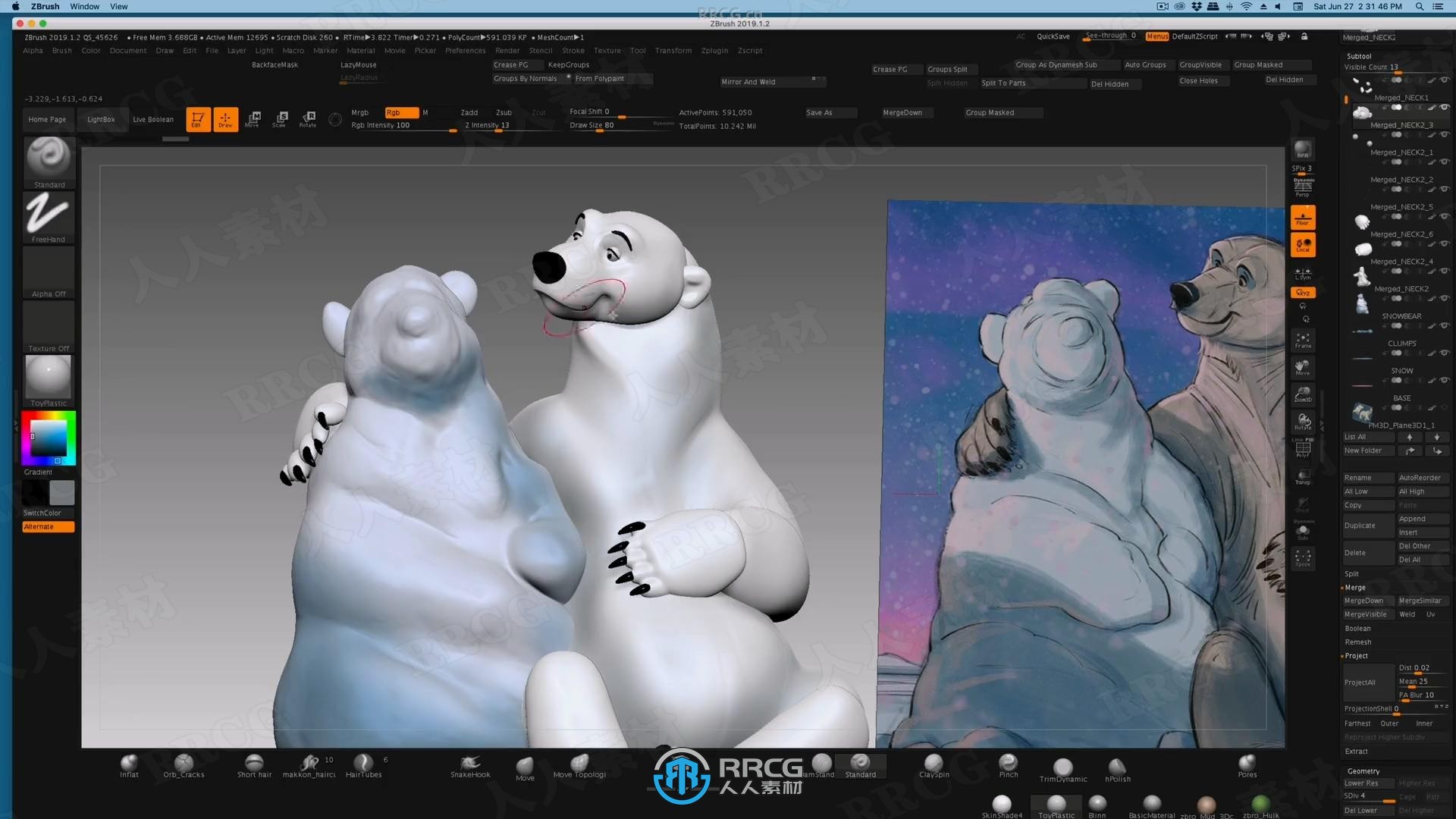Open the Window menu in macOS bar
This screenshot has height=819, width=1456.
84,6
